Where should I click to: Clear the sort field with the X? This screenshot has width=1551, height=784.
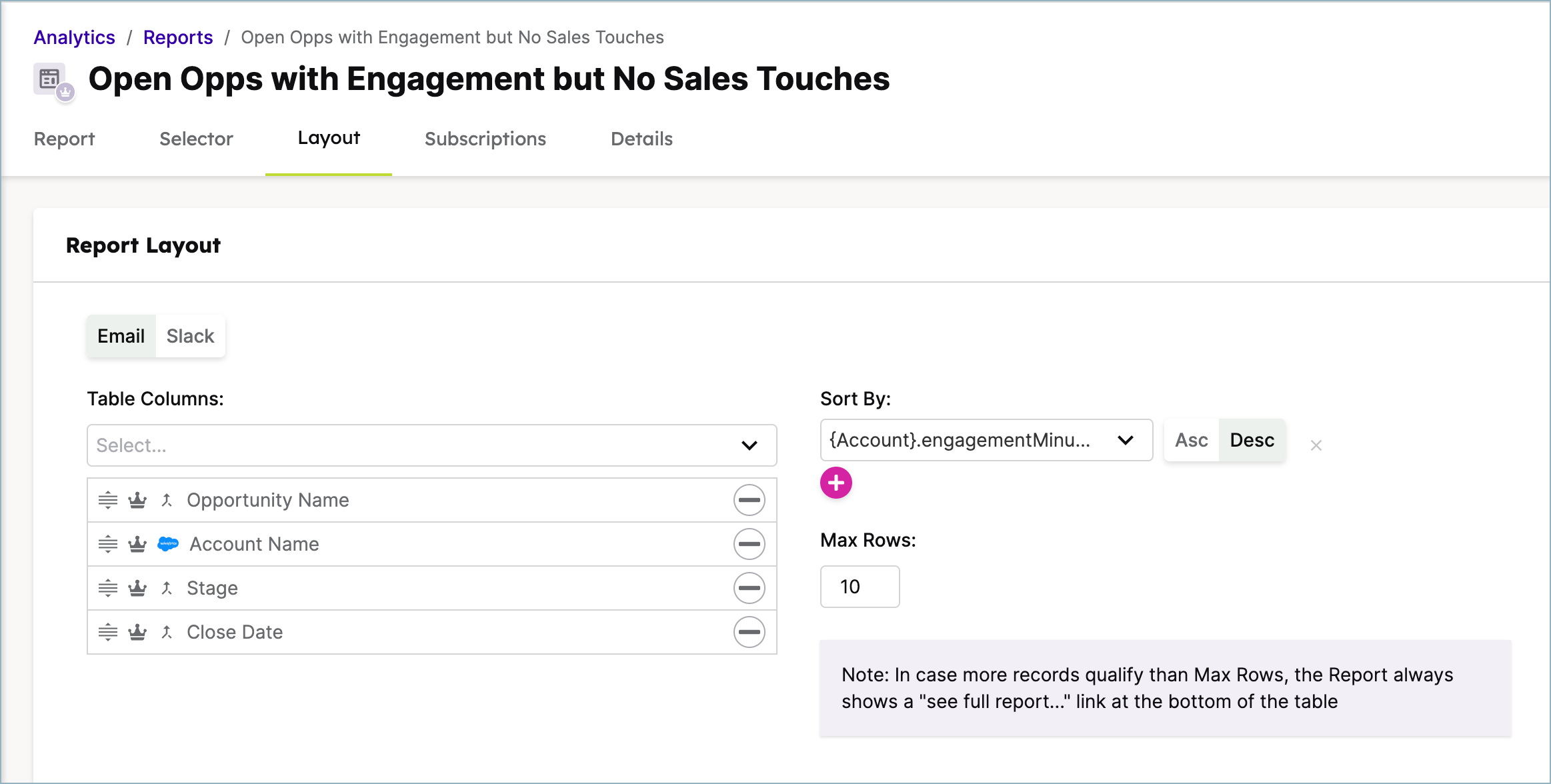(x=1316, y=445)
